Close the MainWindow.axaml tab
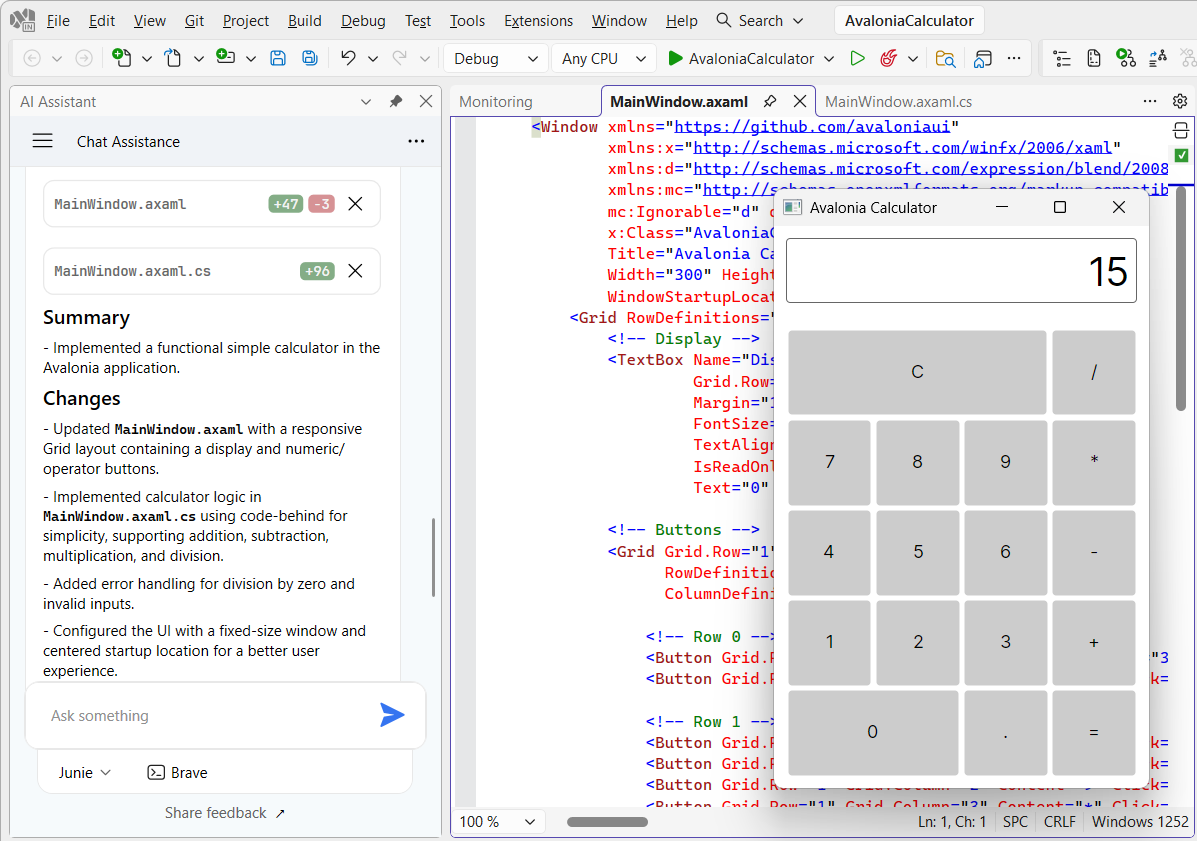The height and width of the screenshot is (841, 1197). [x=799, y=102]
